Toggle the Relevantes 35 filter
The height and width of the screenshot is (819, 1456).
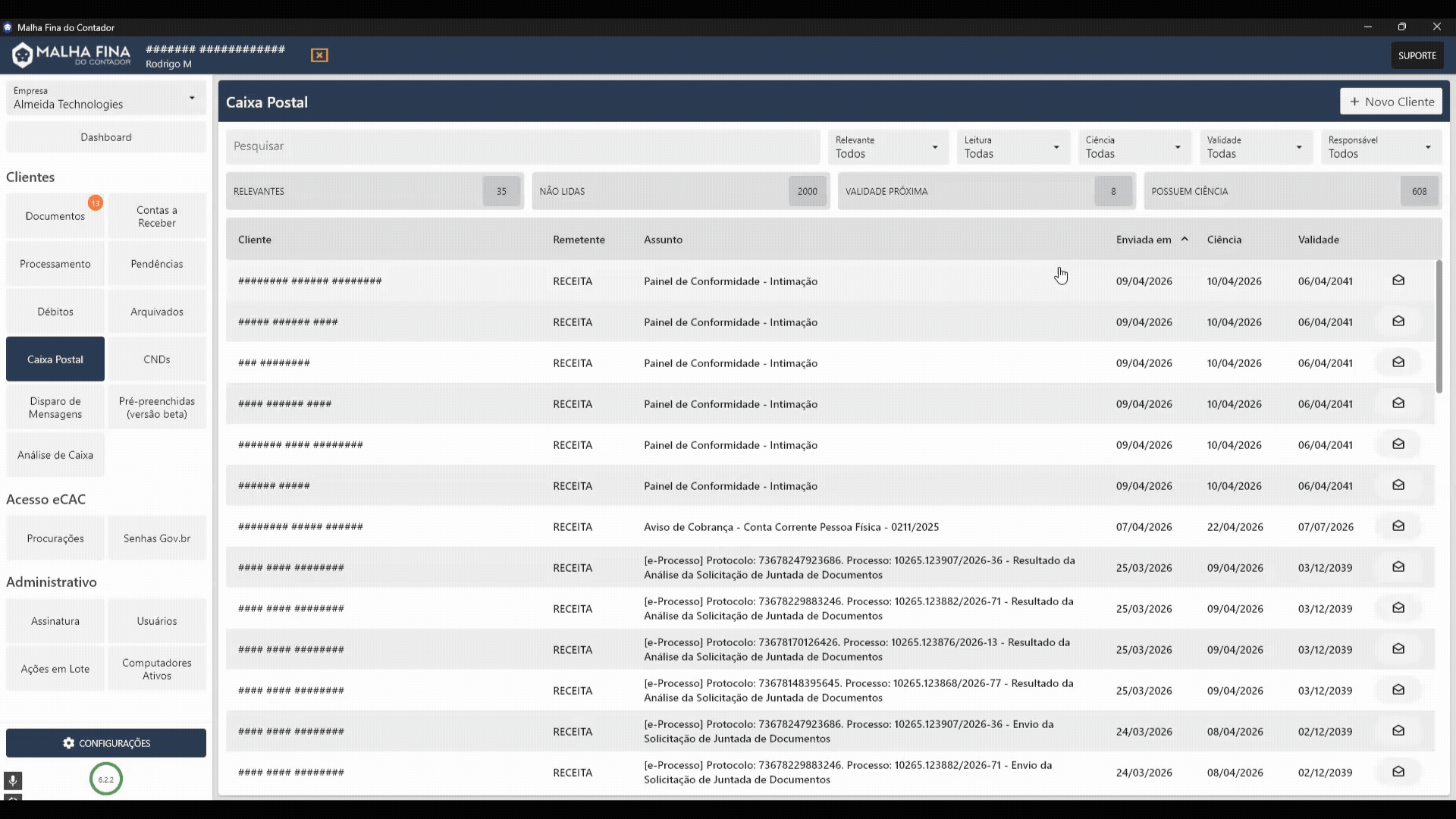click(375, 191)
